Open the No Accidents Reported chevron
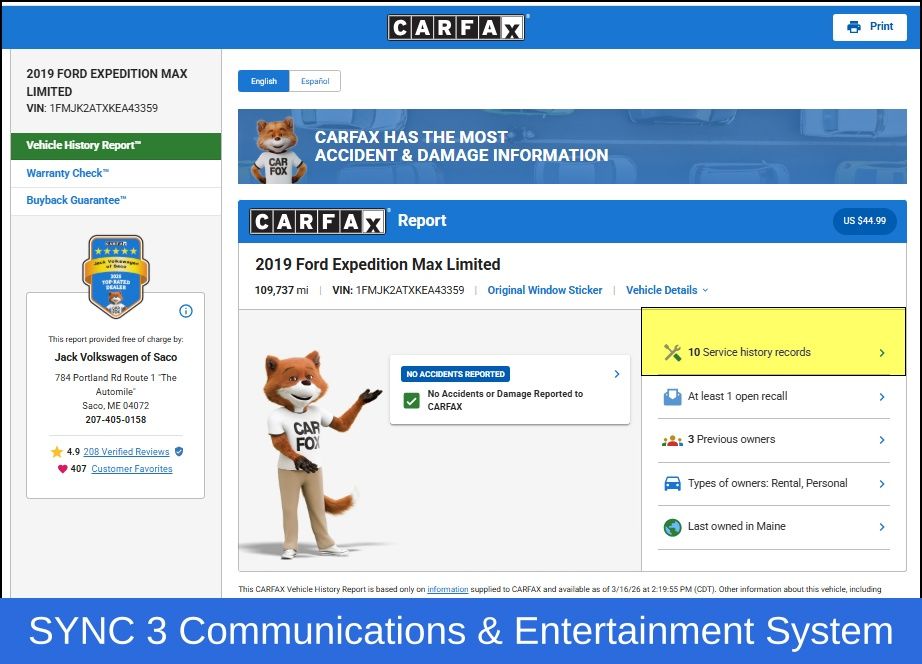Image resolution: width=922 pixels, height=664 pixels. tap(616, 374)
